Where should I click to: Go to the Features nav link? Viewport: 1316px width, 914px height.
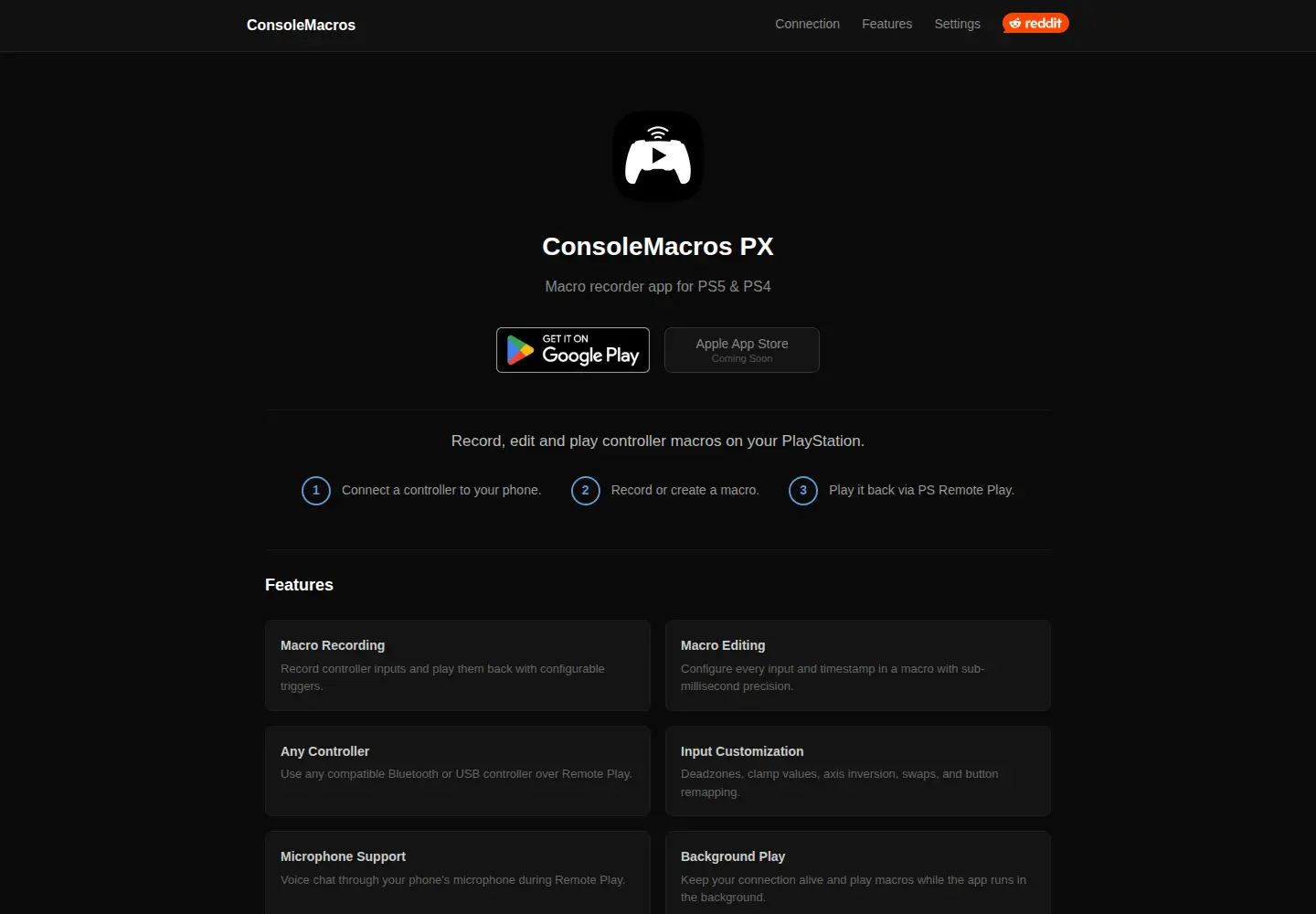(x=886, y=24)
